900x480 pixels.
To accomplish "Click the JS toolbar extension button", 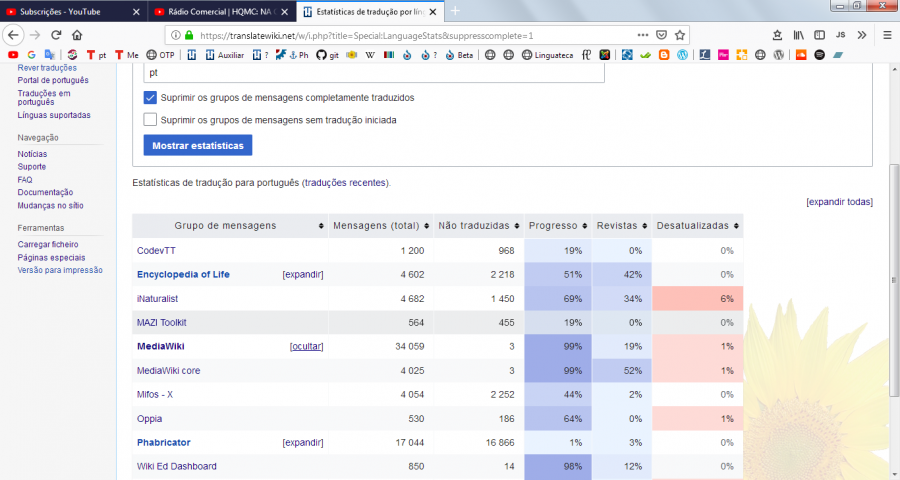I will (840, 35).
